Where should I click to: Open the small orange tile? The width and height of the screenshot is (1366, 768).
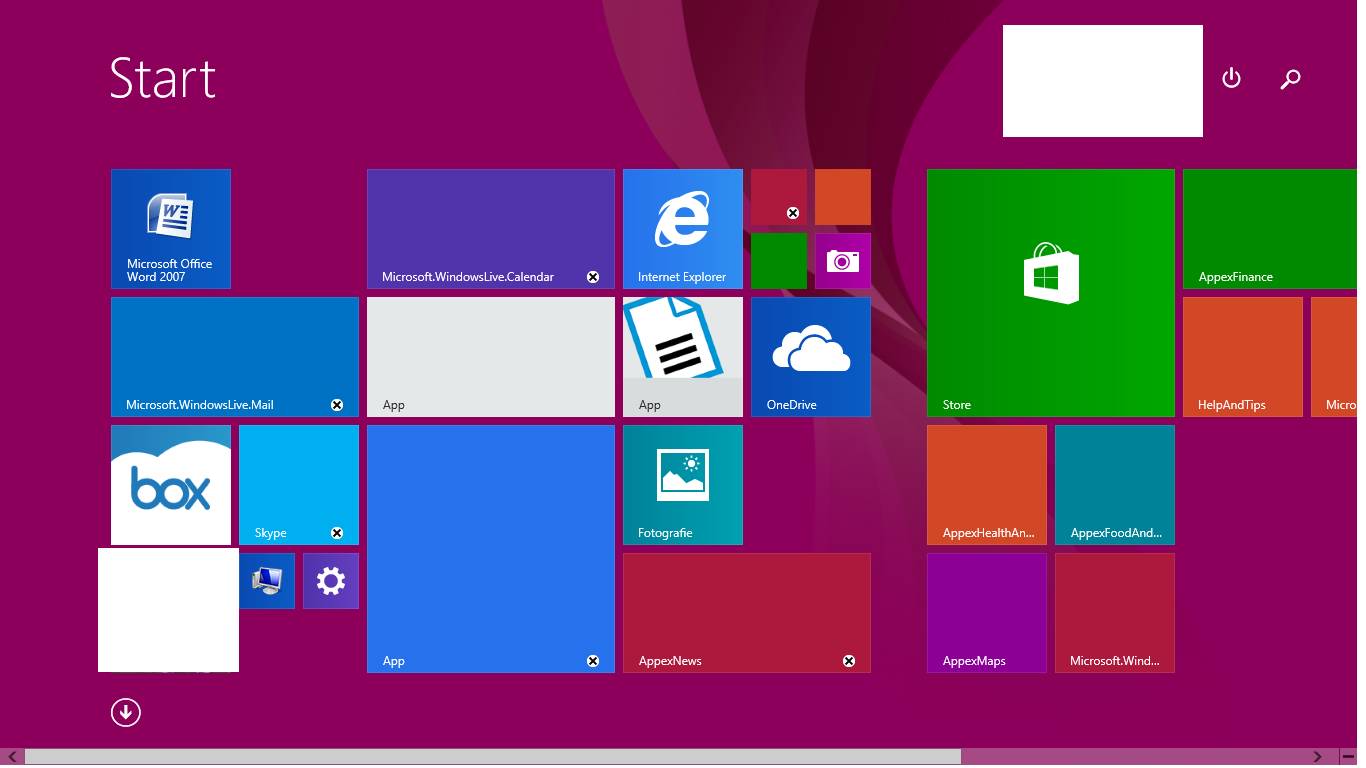coord(843,197)
